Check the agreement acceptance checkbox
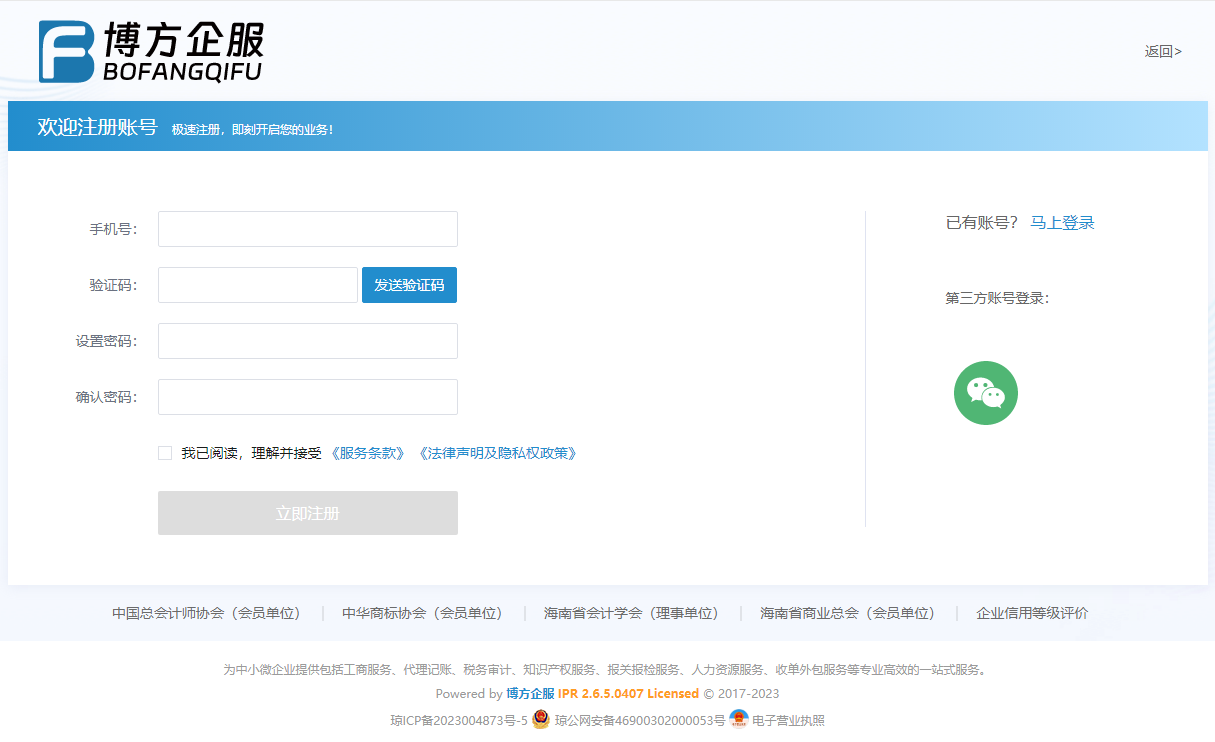Viewport: 1215px width, 742px height. click(x=165, y=453)
